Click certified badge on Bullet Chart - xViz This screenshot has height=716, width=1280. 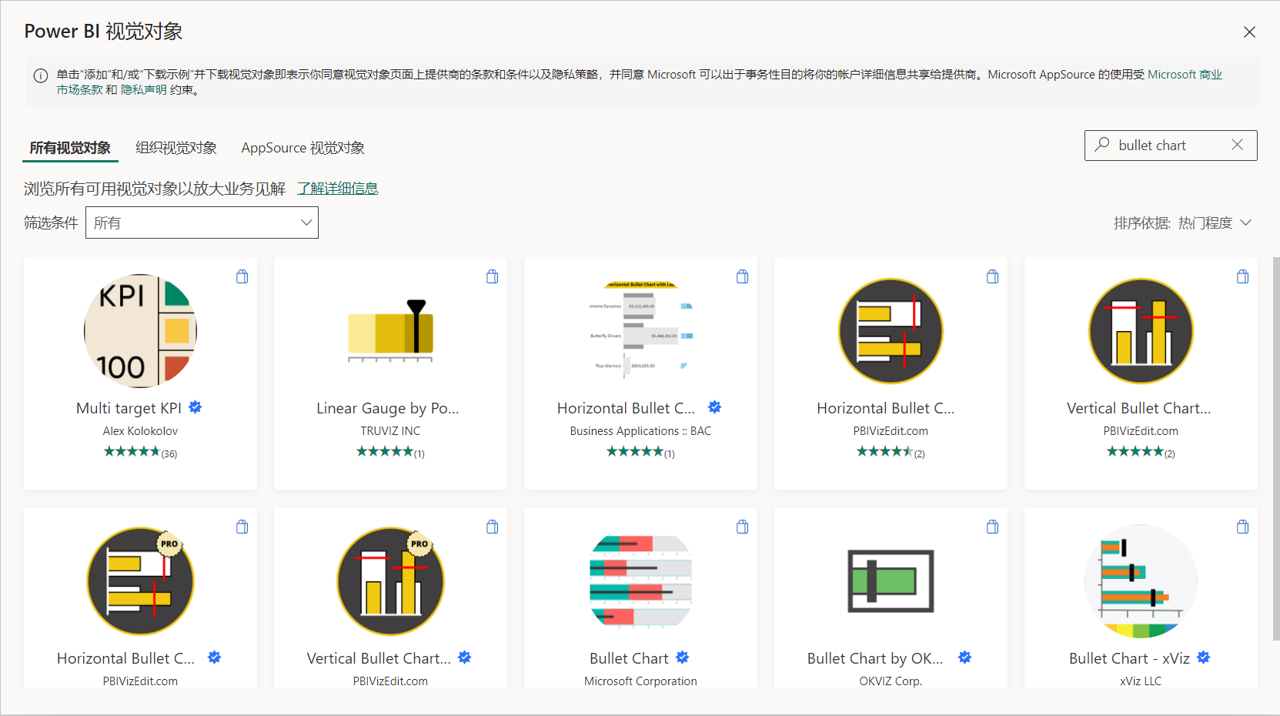pyautogui.click(x=1204, y=657)
